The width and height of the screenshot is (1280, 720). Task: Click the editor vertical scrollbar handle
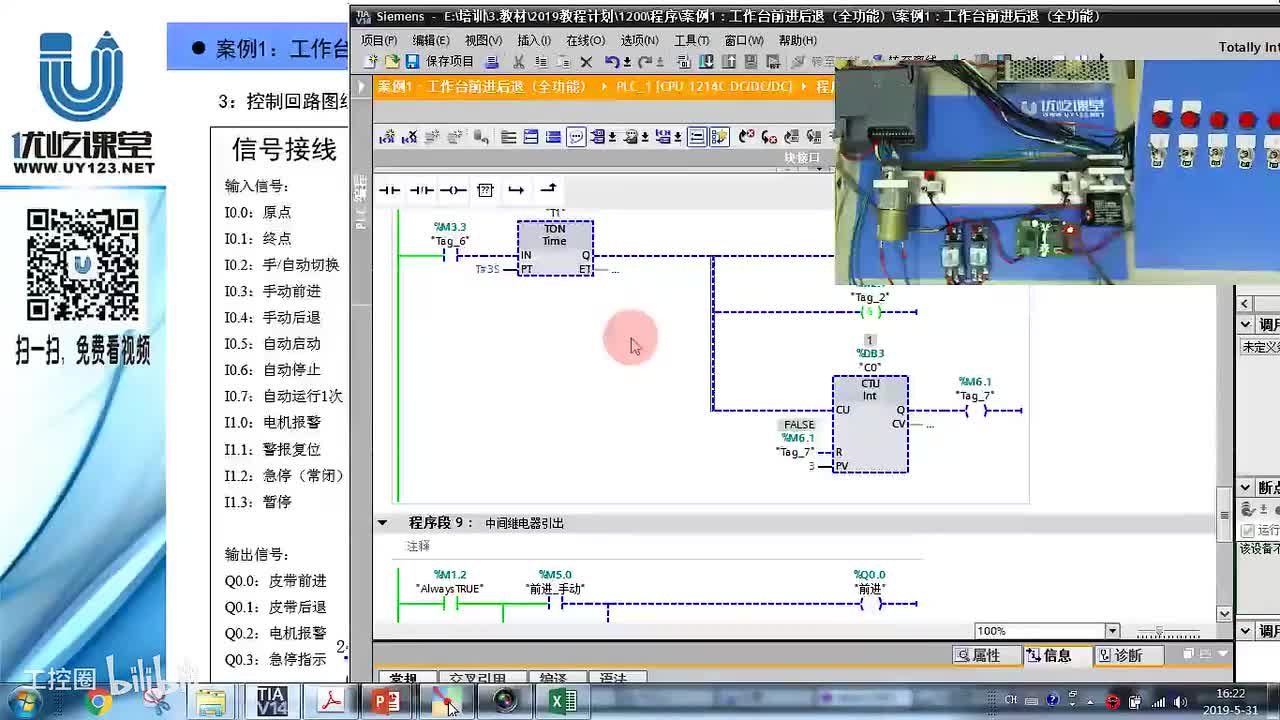pos(1224,516)
